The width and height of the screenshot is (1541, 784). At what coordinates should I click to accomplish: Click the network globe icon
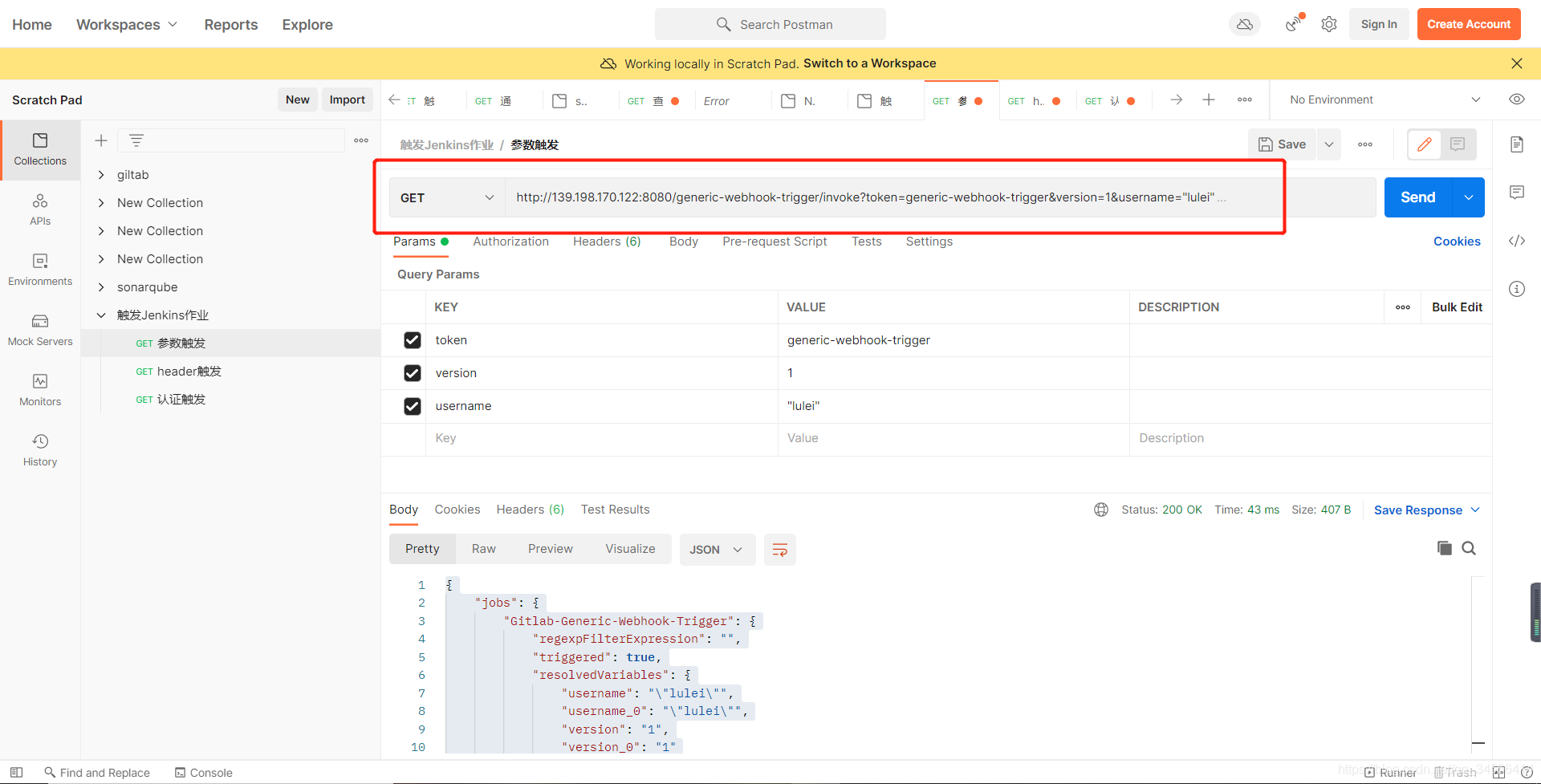(1101, 510)
